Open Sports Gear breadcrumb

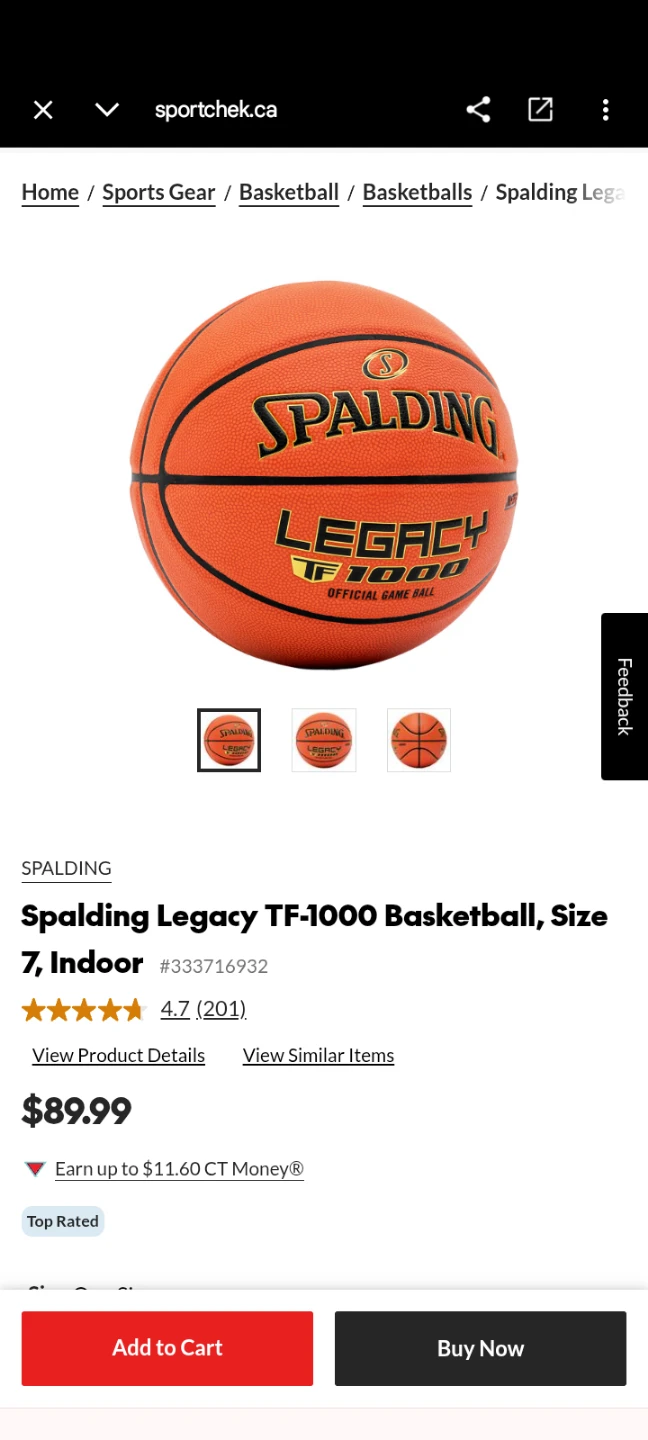point(159,193)
